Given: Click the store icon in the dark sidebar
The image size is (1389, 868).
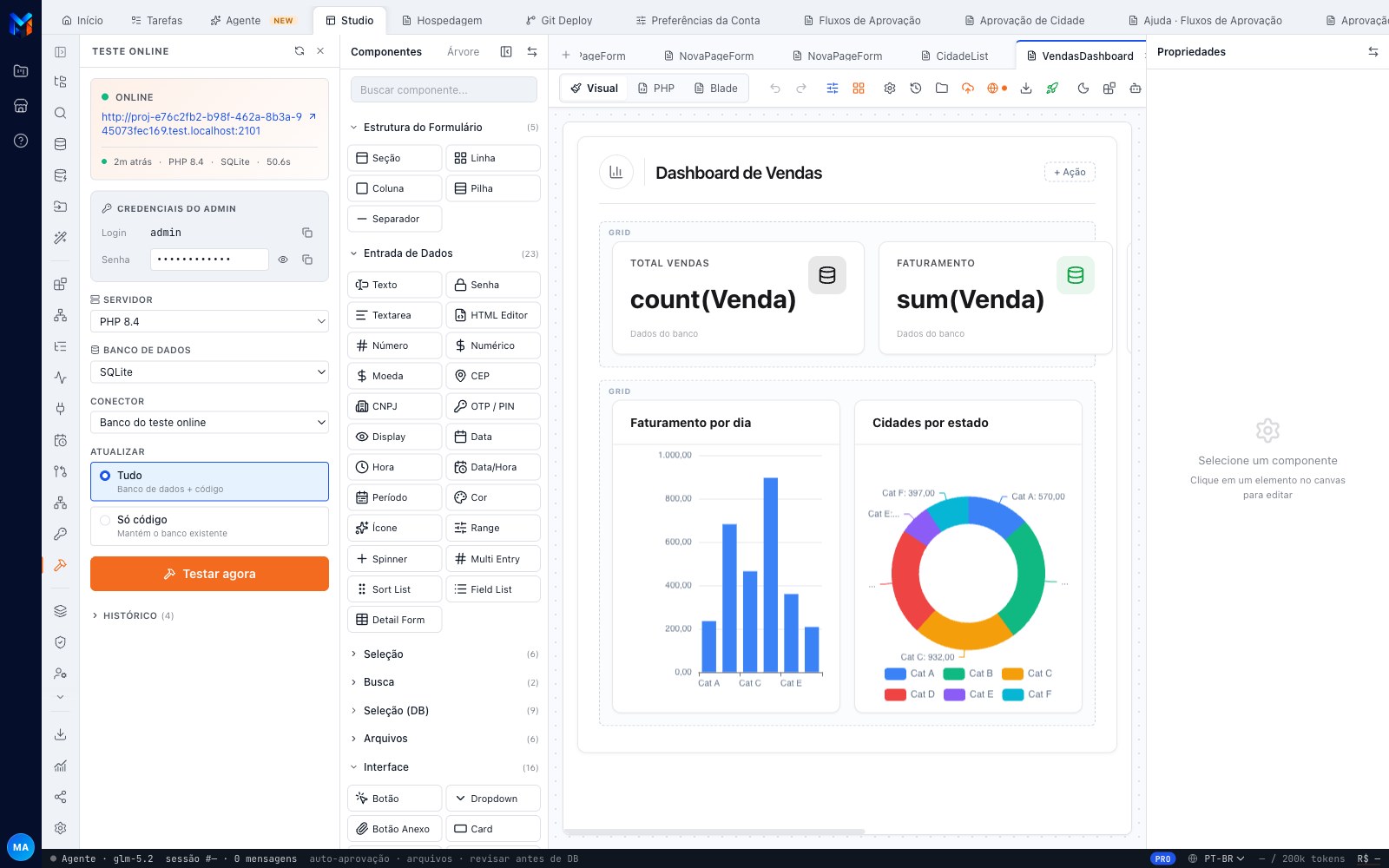Looking at the screenshot, I should (x=21, y=106).
